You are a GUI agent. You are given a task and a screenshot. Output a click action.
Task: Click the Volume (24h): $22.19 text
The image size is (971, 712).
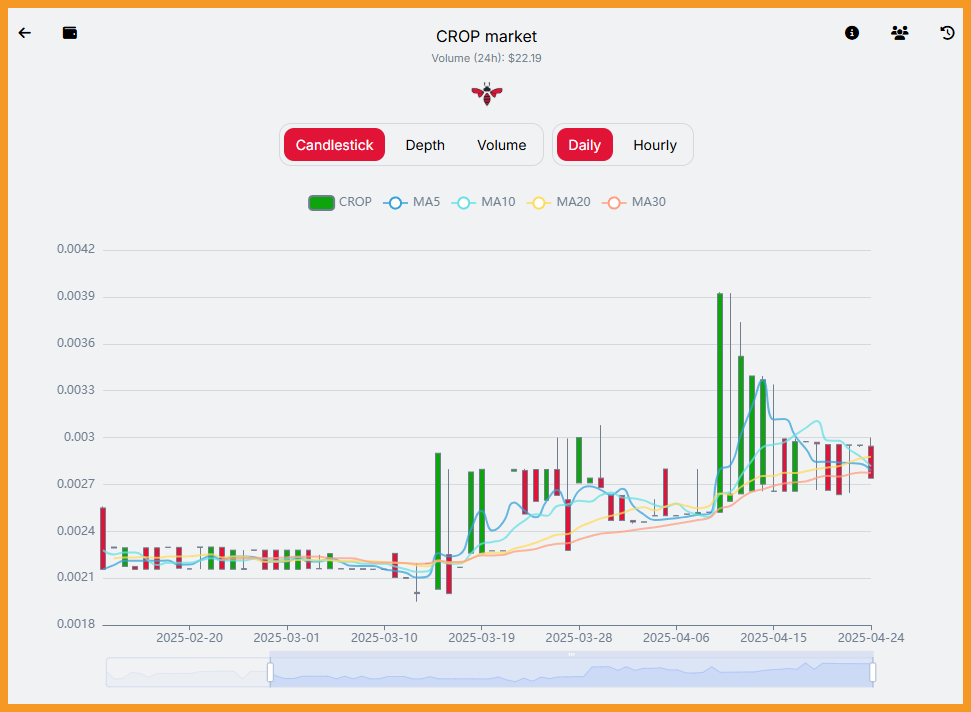(x=486, y=58)
